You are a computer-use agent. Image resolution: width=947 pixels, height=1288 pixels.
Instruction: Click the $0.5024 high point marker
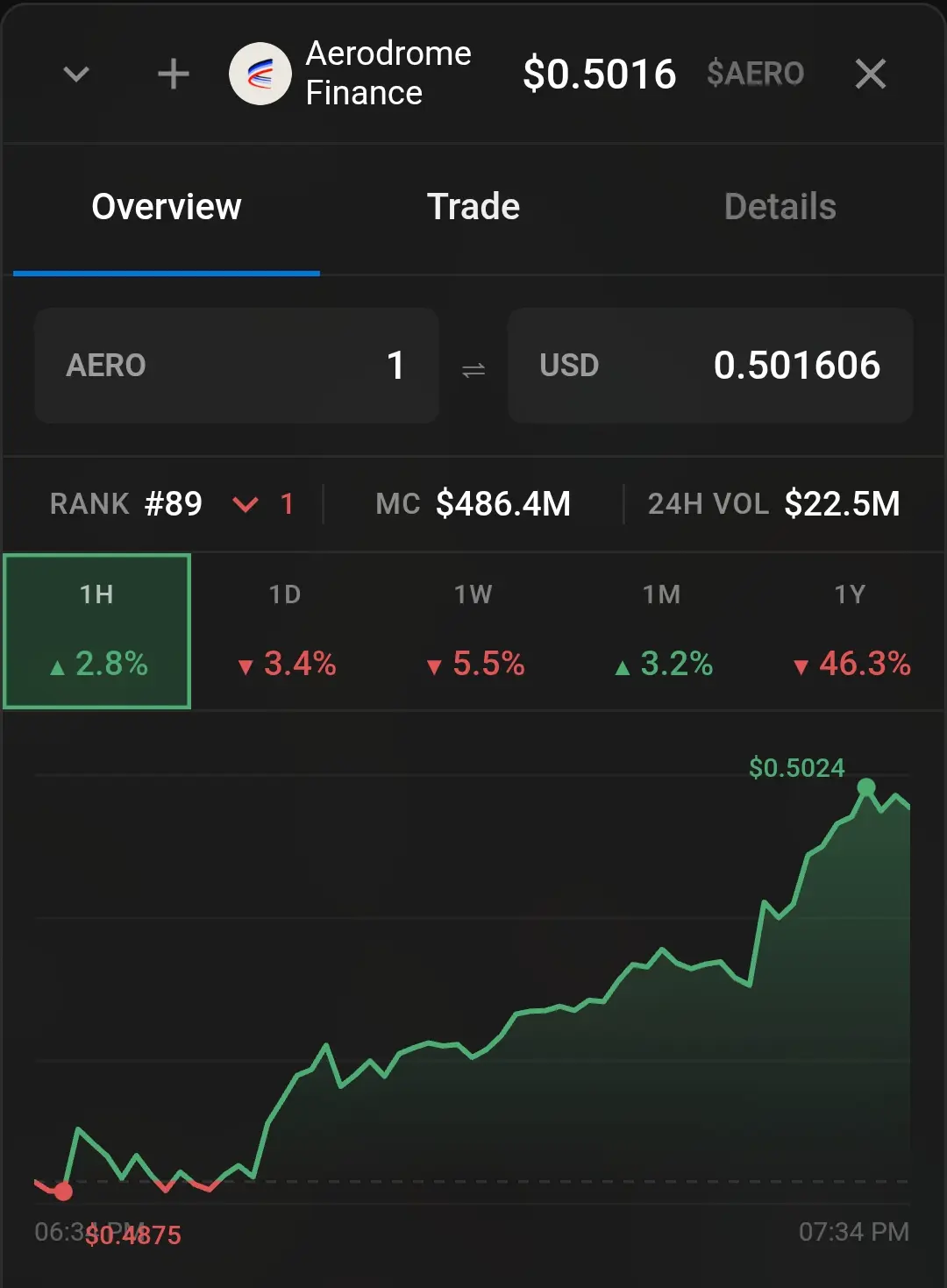[x=866, y=787]
